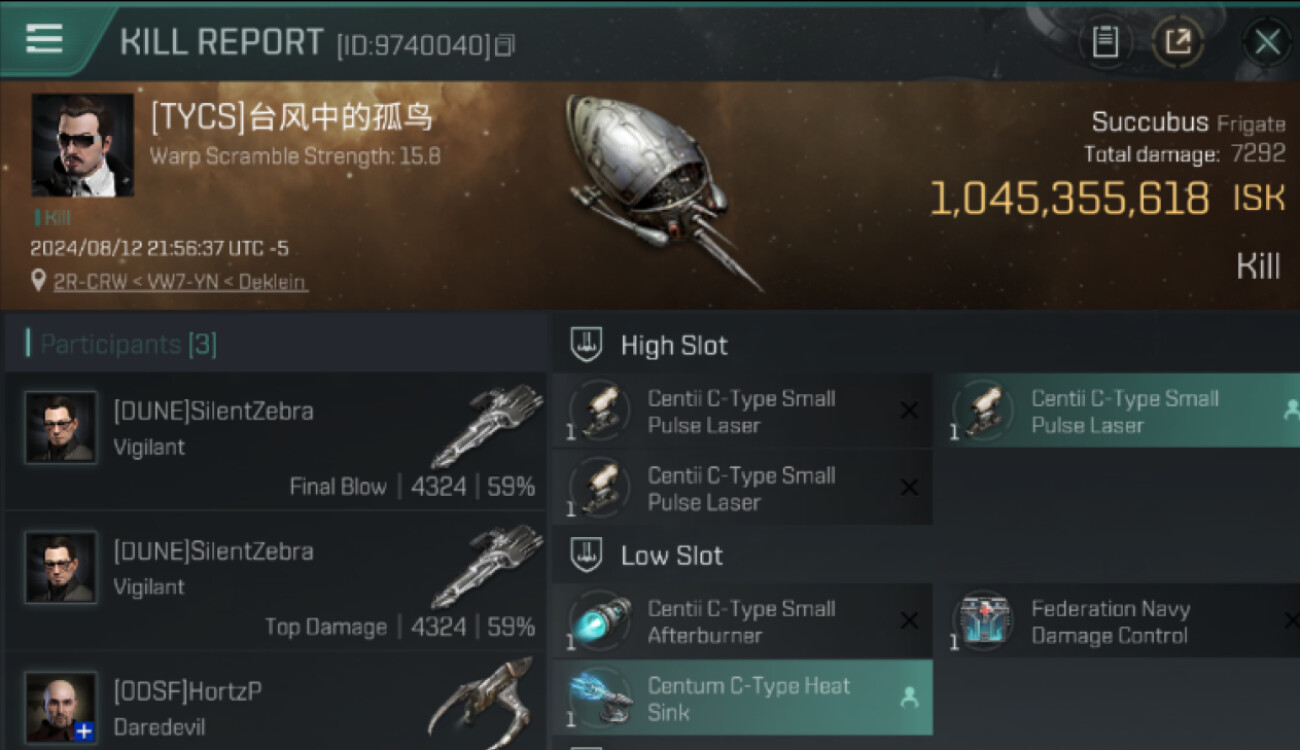Open the clipboard report icon
Viewport: 1300px width, 750px height.
1104,42
